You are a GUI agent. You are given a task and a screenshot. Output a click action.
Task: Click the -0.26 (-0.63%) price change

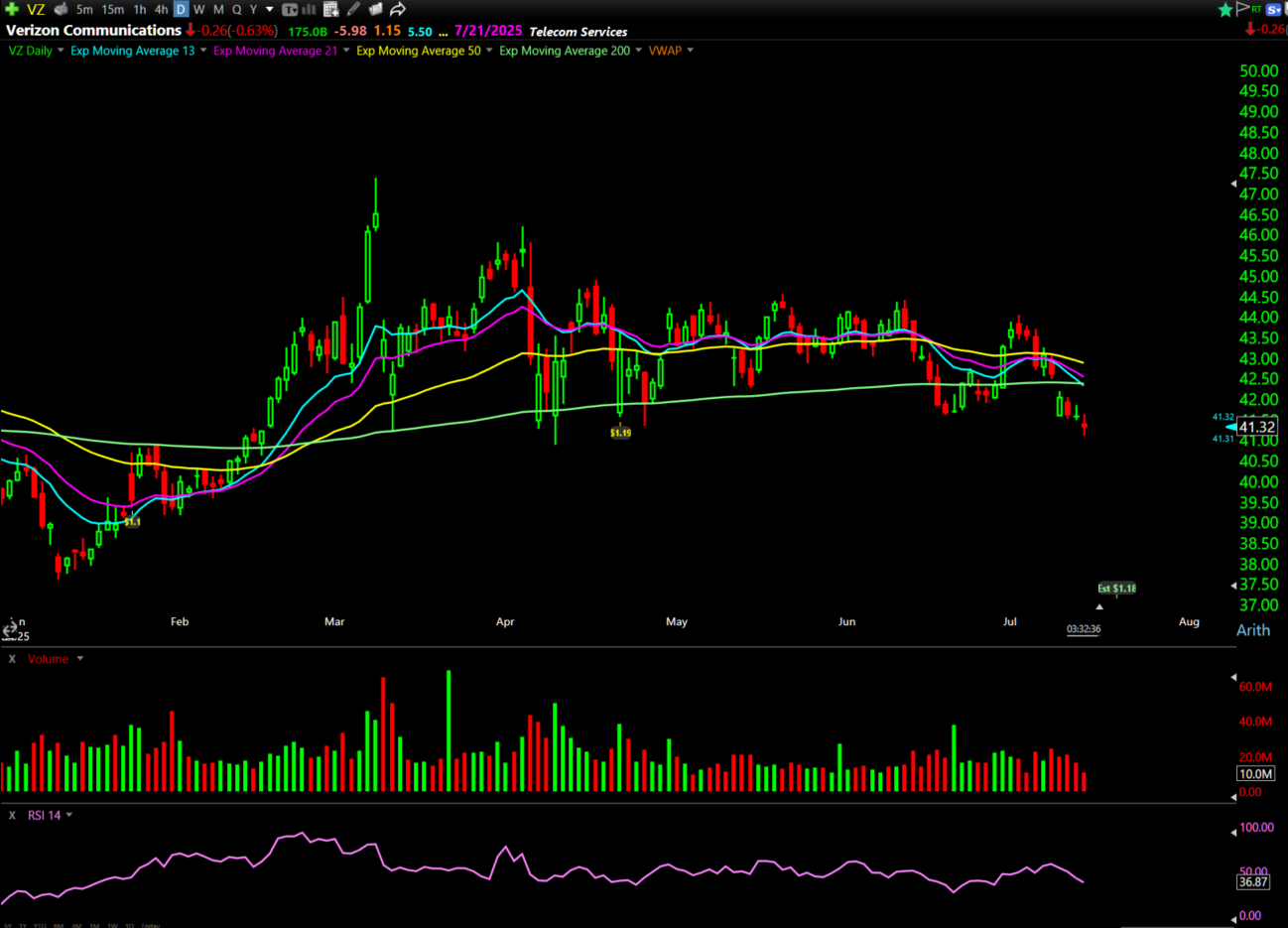[x=238, y=31]
